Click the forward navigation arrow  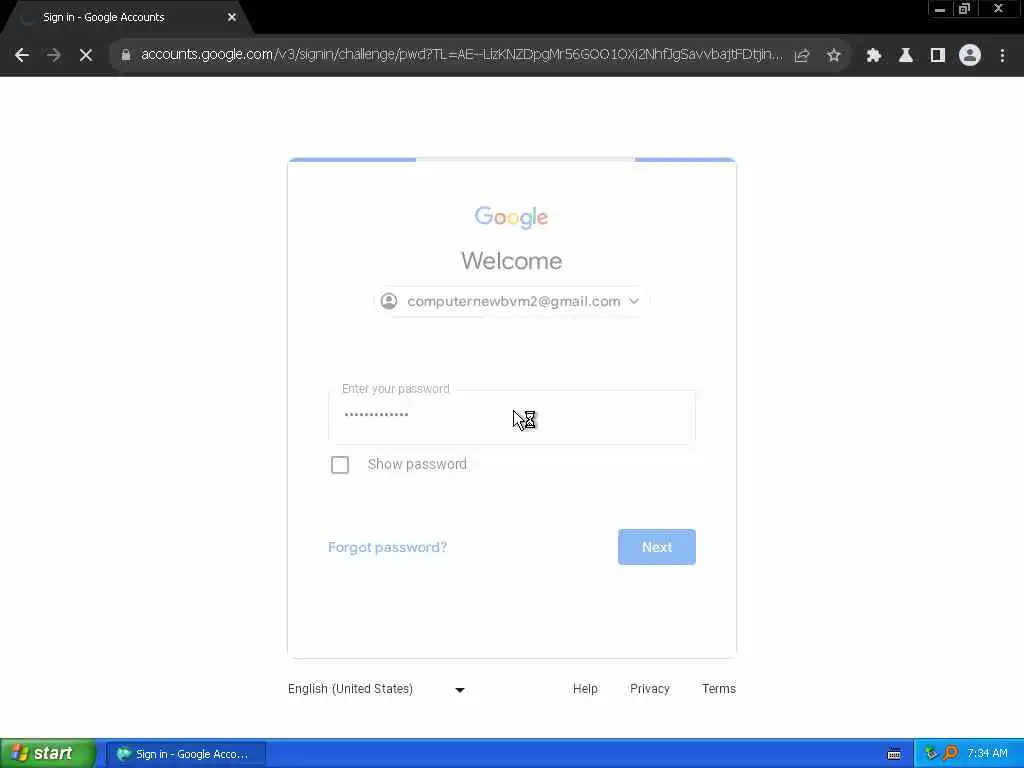point(54,56)
